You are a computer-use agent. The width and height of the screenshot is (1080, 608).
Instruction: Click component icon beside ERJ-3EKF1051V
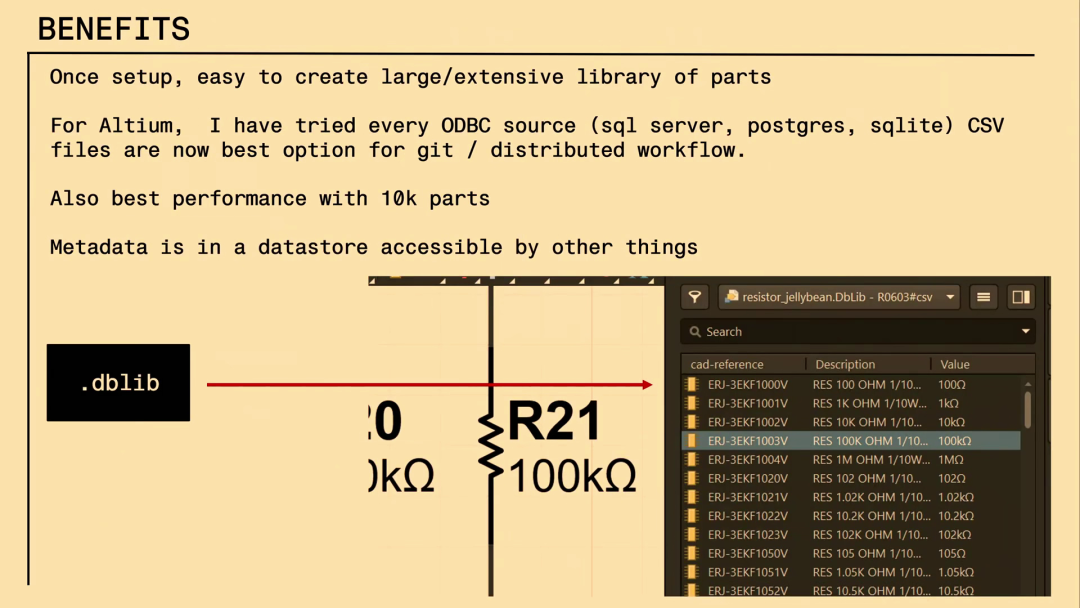point(692,572)
